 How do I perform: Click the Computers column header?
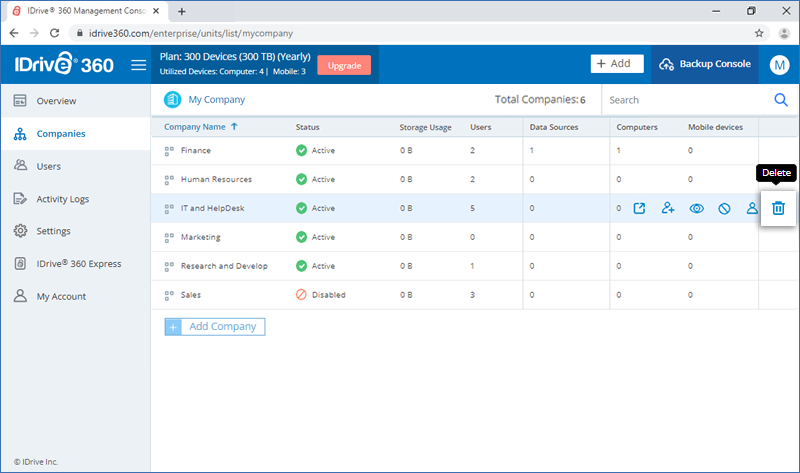pyautogui.click(x=637, y=127)
